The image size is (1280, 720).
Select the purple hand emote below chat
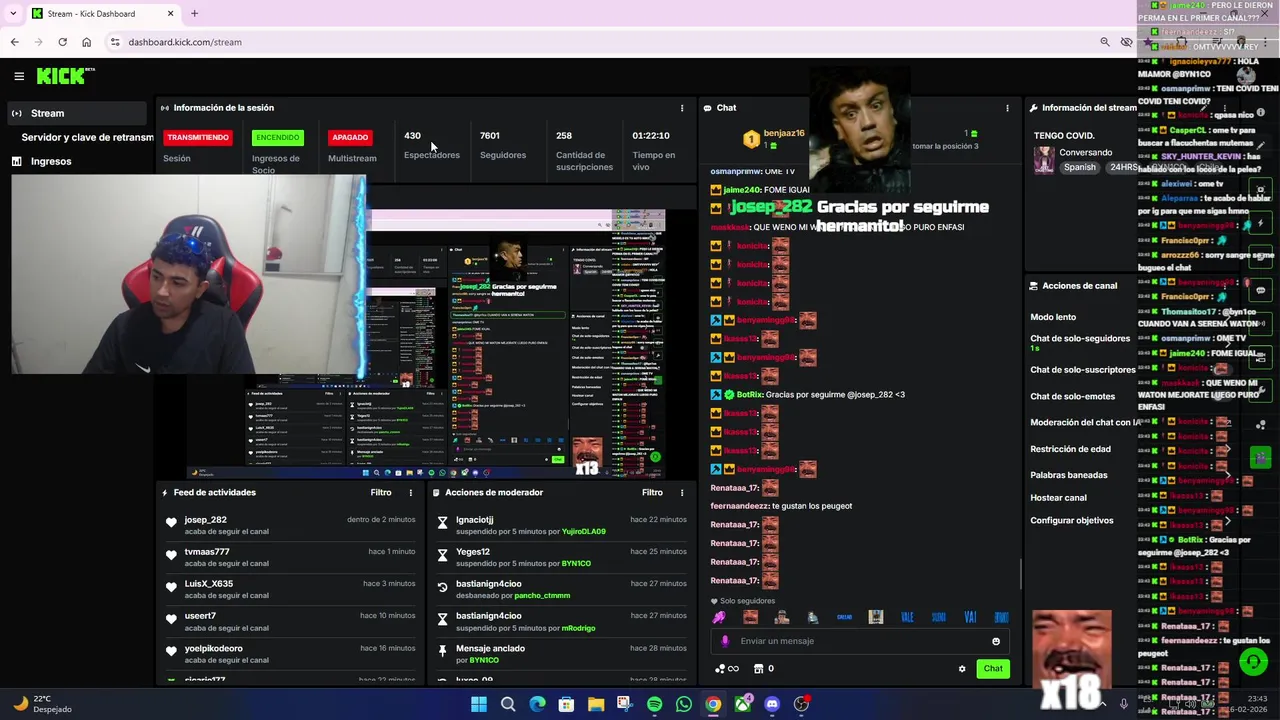pyautogui.click(x=719, y=618)
